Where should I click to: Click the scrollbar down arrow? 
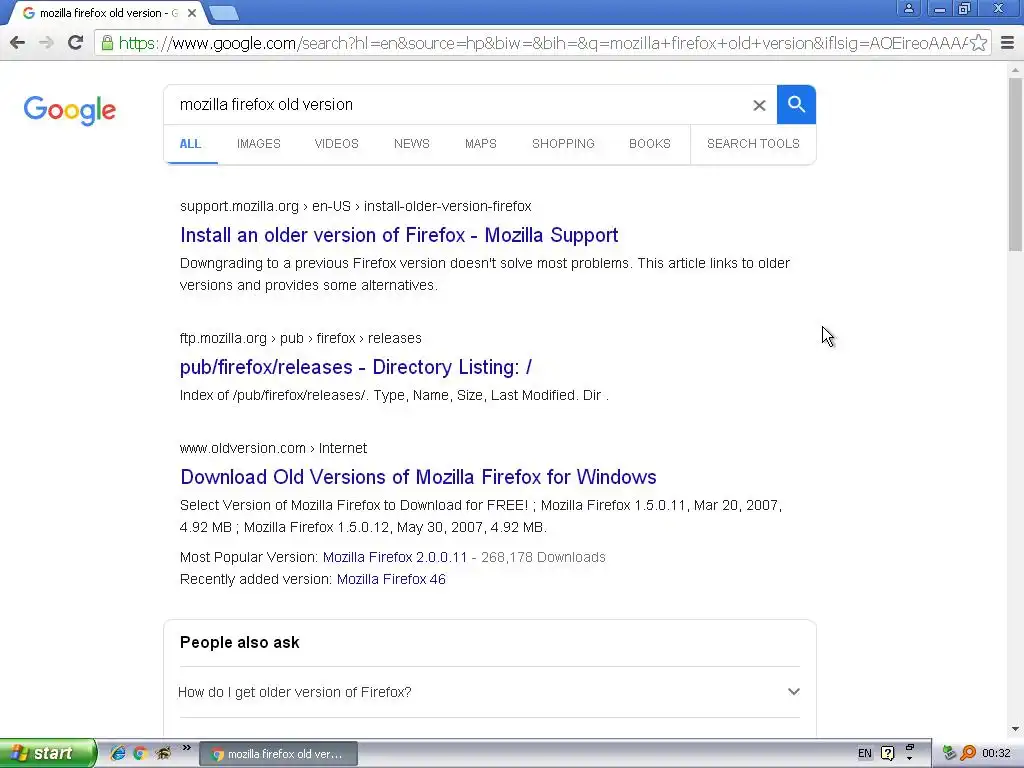click(1015, 729)
